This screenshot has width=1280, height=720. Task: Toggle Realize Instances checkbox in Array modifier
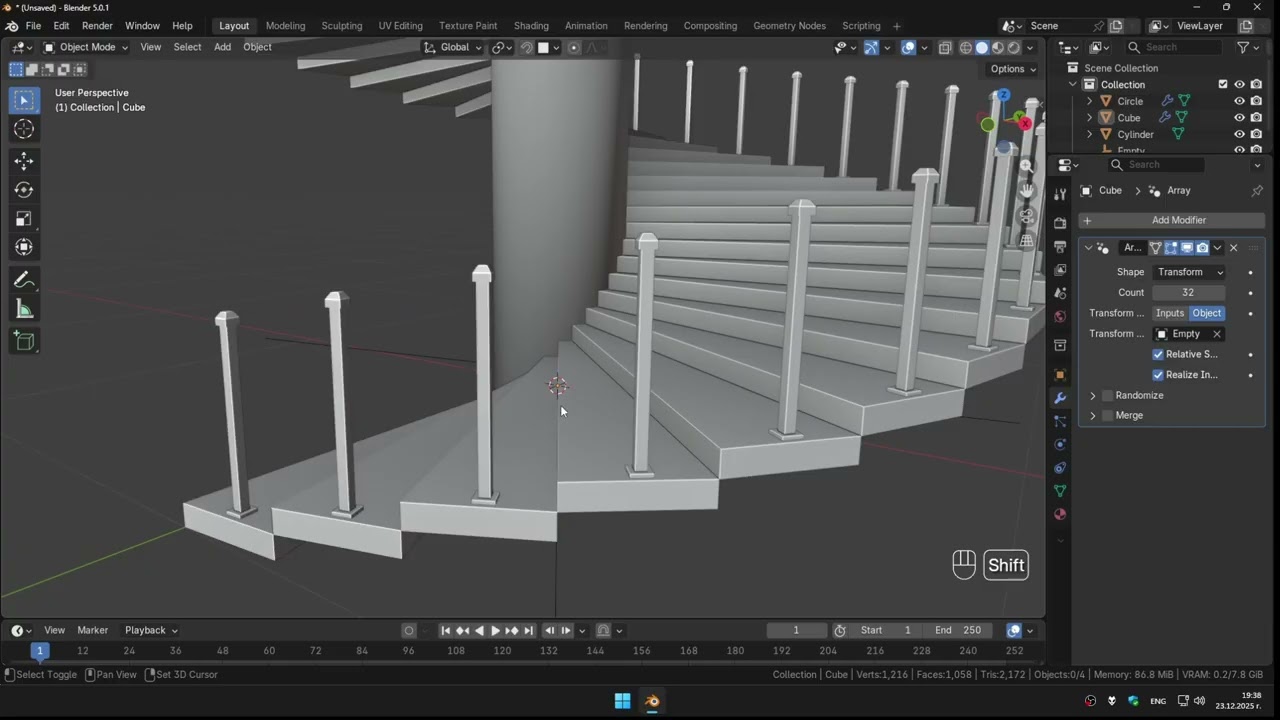point(1158,375)
